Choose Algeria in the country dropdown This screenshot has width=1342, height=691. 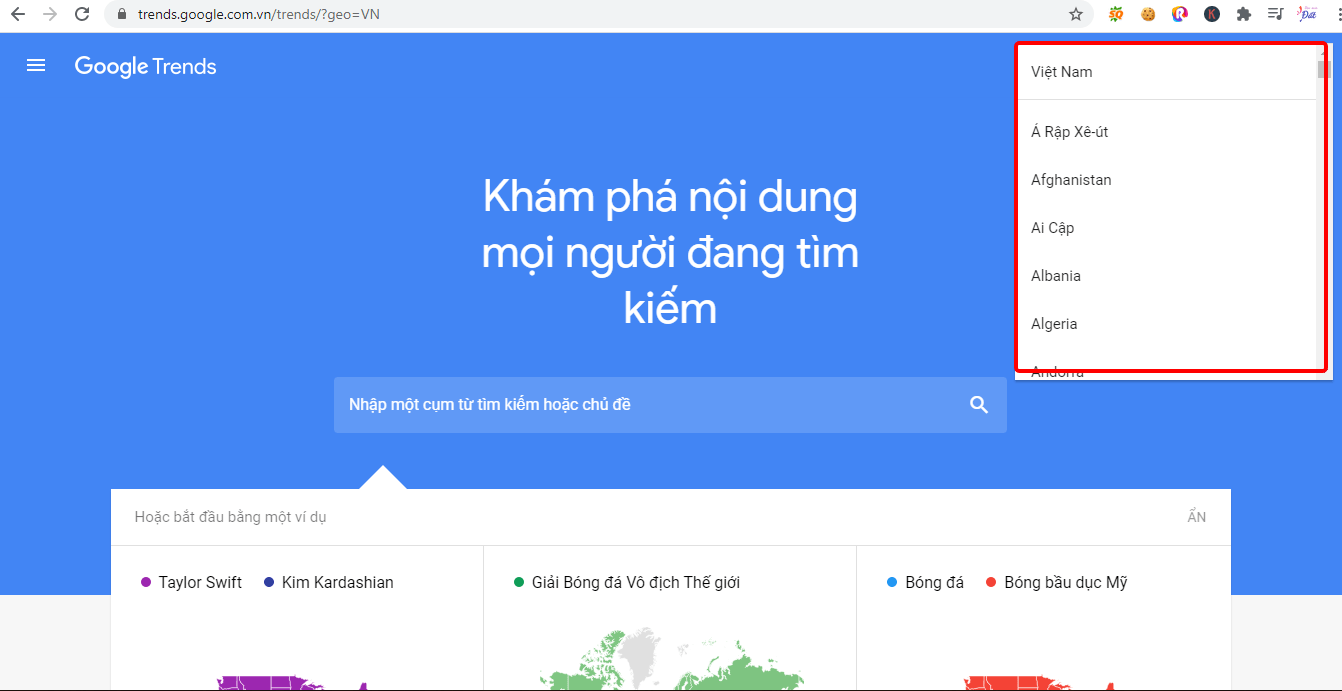click(x=1054, y=324)
